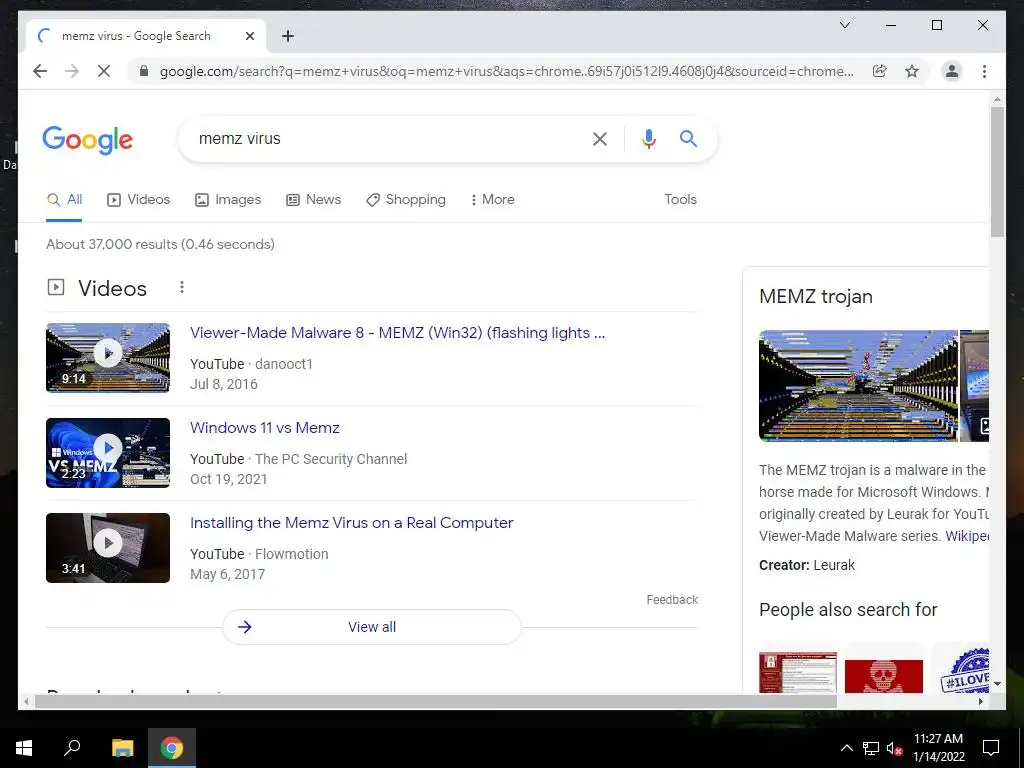Screen dimensions: 1024x768
Task: Switch to the Shopping tab
Action: pyautogui.click(x=406, y=200)
